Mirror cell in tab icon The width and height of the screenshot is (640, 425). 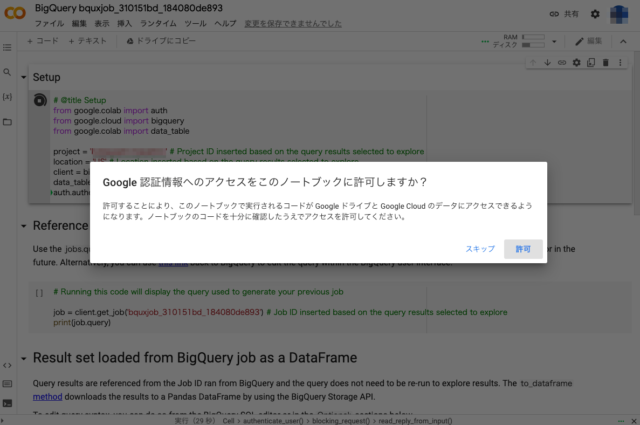click(x=591, y=62)
